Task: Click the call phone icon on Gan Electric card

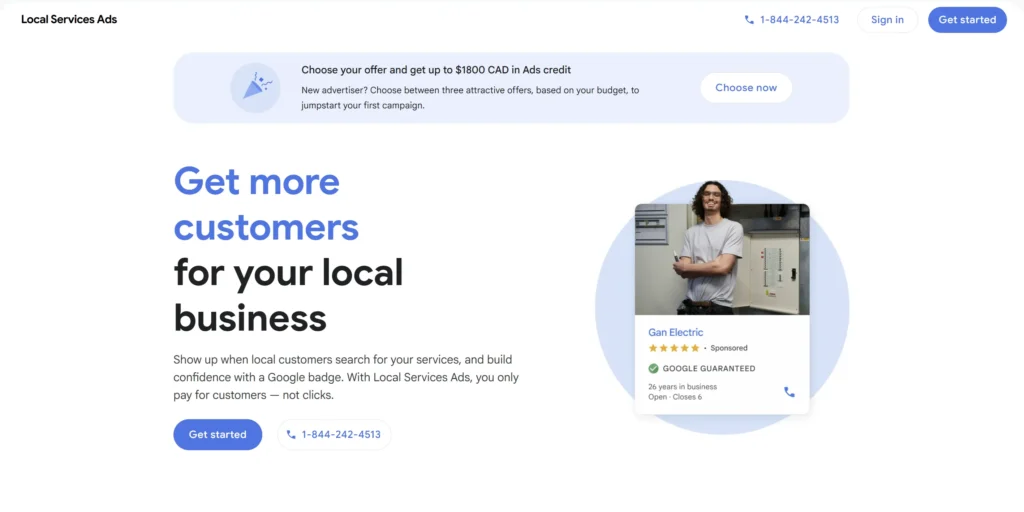Action: 790,392
